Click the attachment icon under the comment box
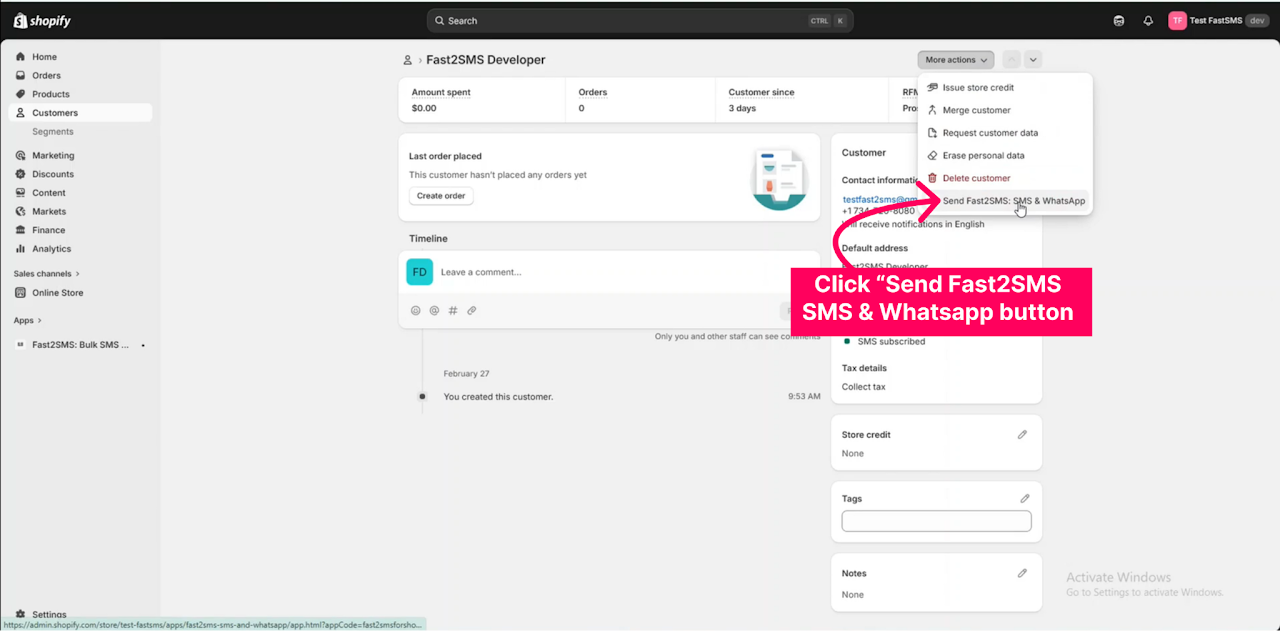Image resolution: width=1280 pixels, height=631 pixels. (471, 310)
